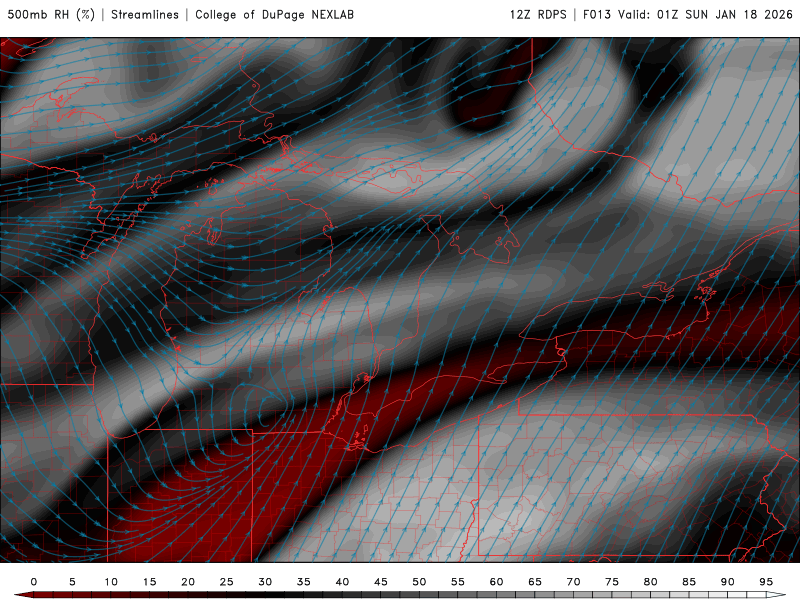Click the 'Streamlines' label in header
Viewport: 800px width, 600px height.
145,14
